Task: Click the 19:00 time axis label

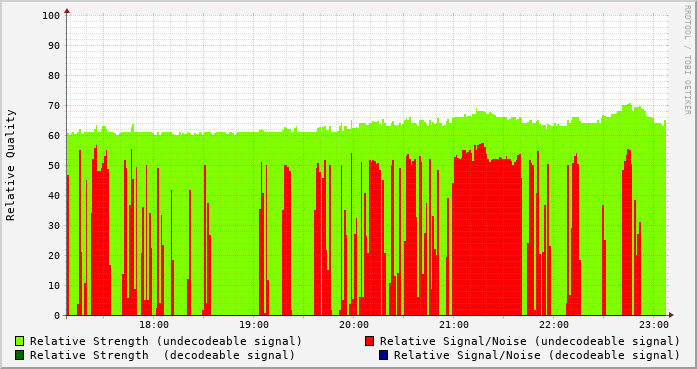Action: point(254,325)
